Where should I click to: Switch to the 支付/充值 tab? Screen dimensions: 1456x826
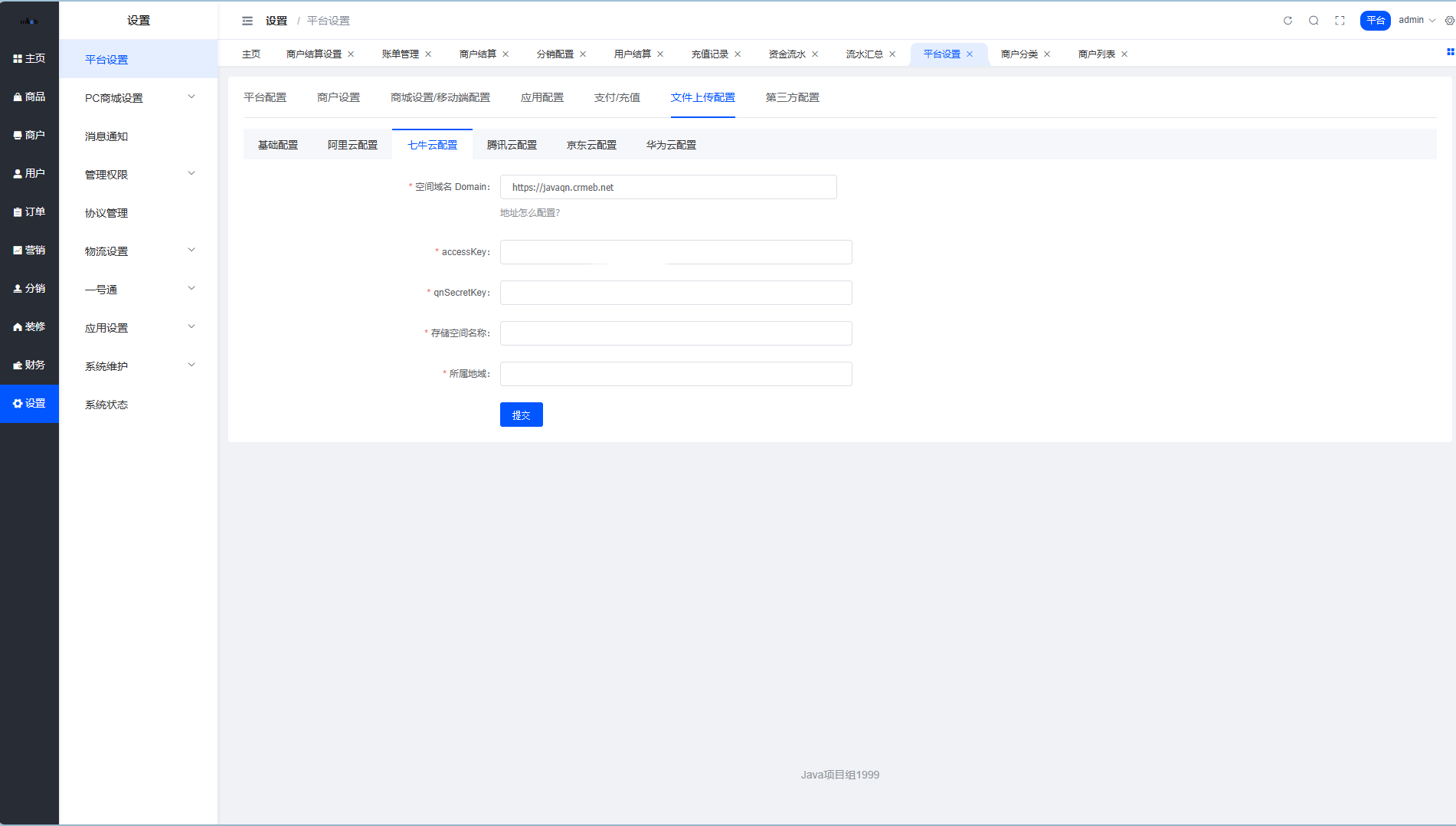pyautogui.click(x=617, y=97)
